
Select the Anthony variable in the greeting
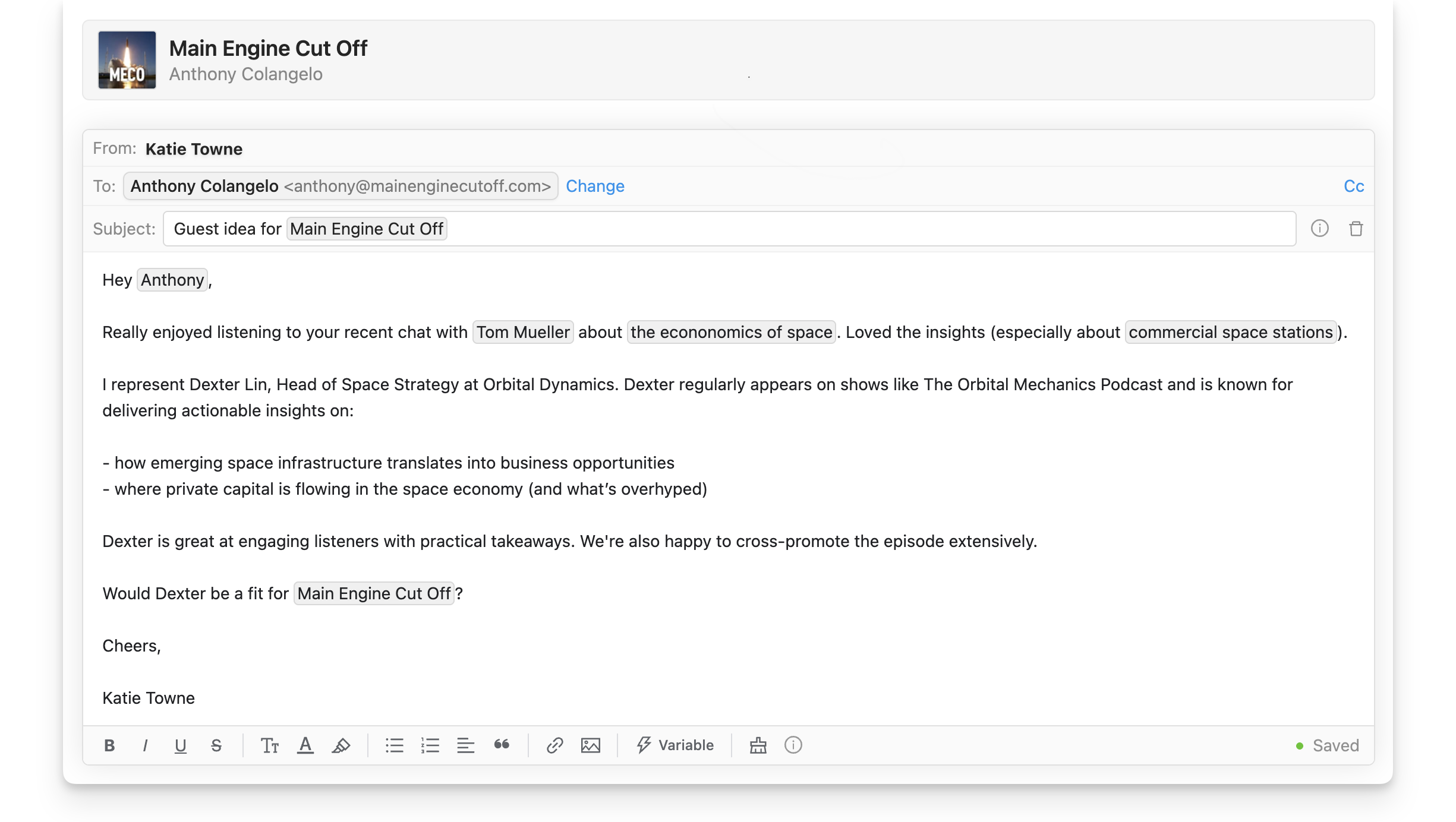[x=172, y=280]
